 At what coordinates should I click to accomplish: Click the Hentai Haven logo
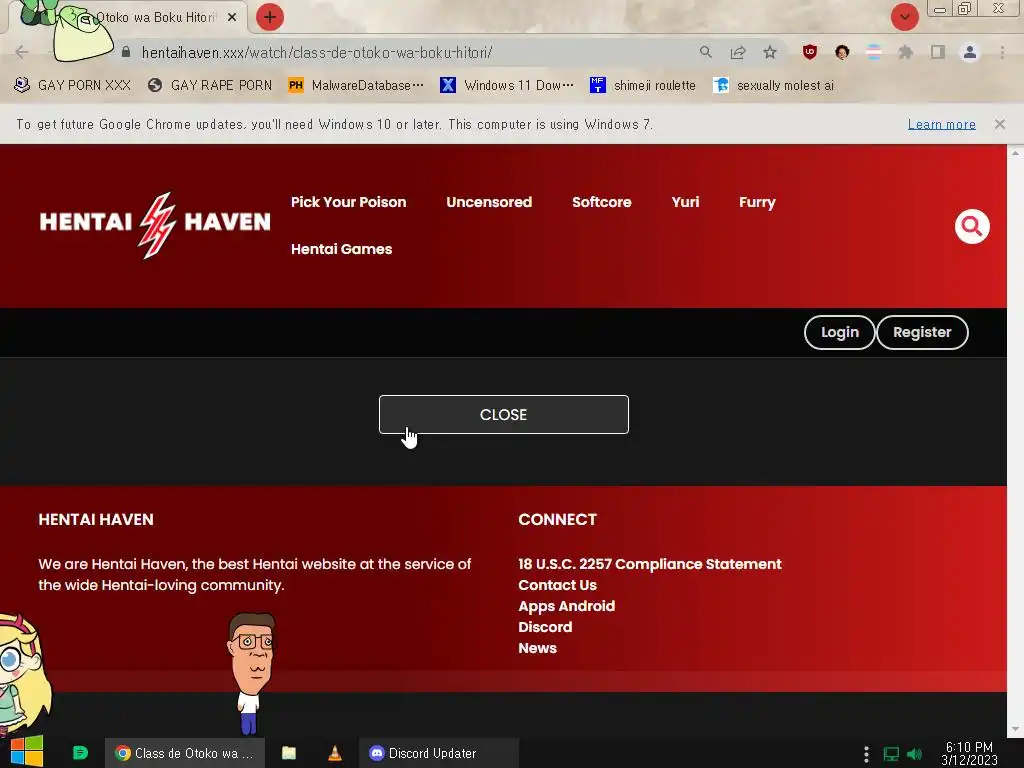155,225
